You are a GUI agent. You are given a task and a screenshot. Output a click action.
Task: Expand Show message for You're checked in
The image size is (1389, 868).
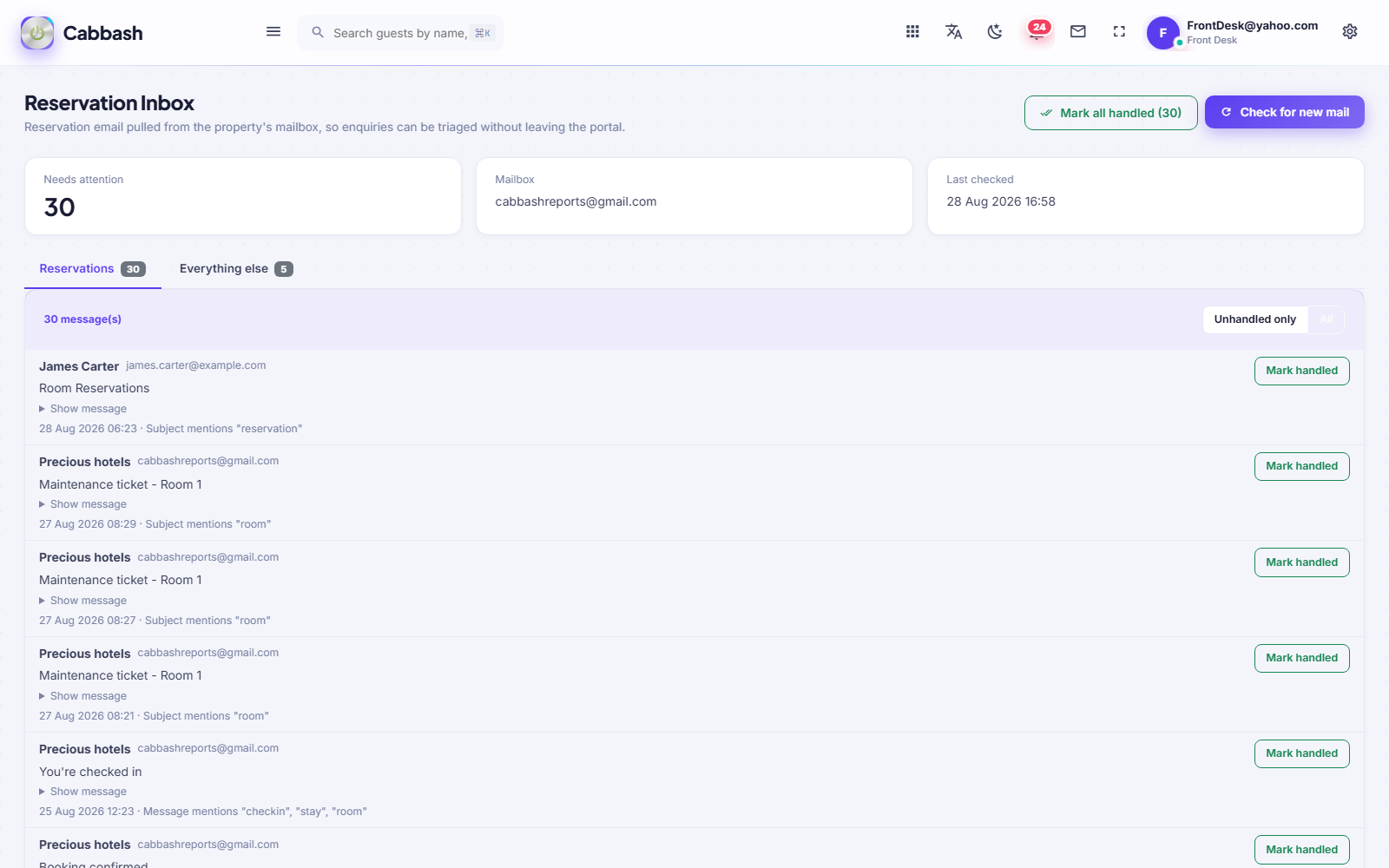(x=83, y=792)
